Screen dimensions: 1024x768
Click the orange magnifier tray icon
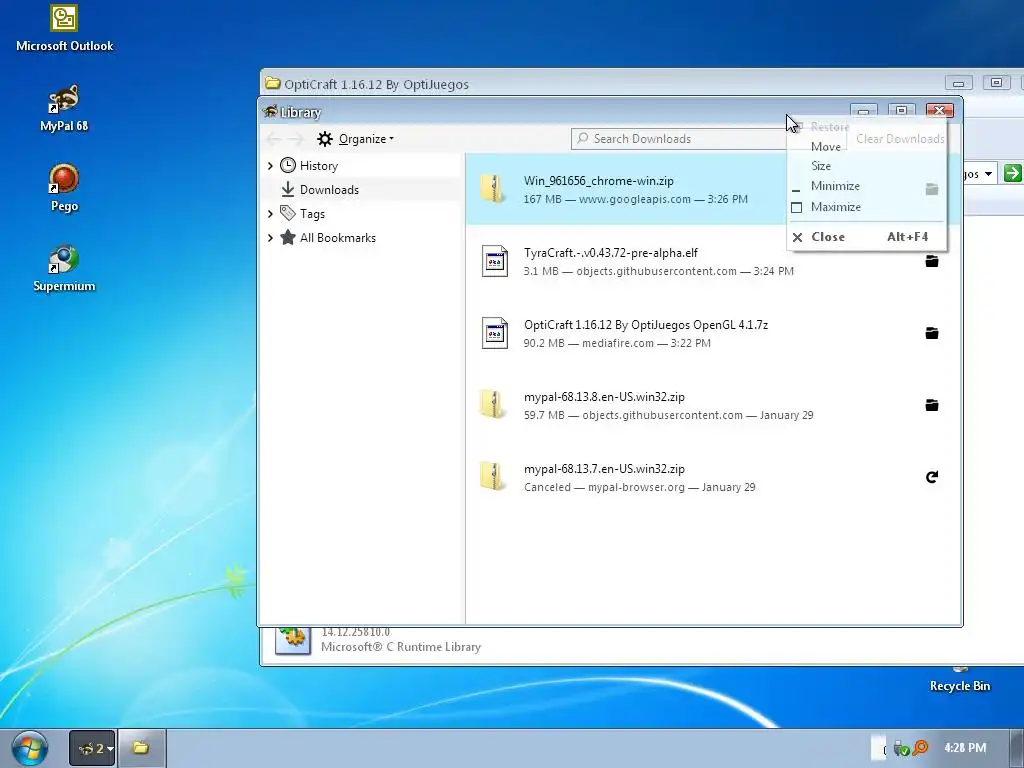click(x=920, y=748)
